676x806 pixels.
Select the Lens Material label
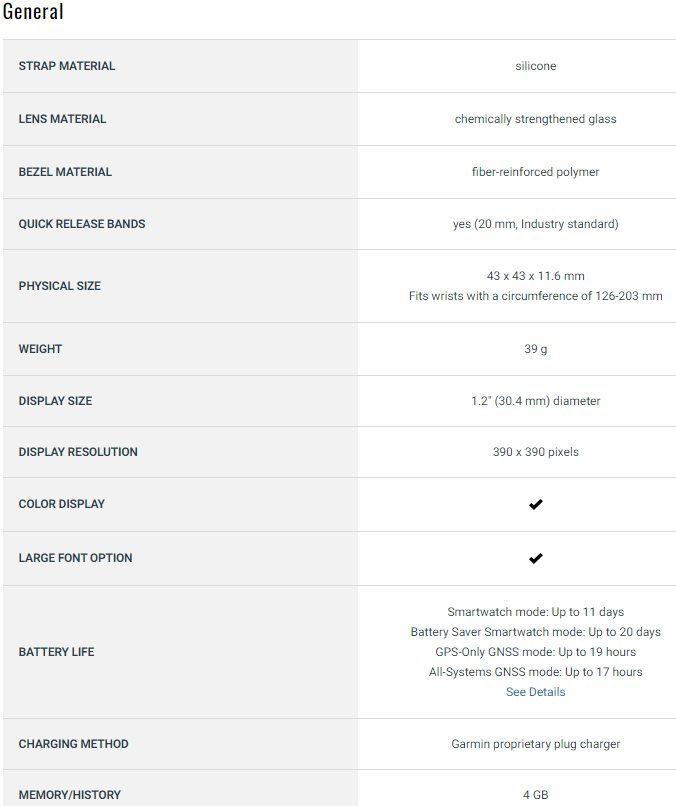click(x=62, y=119)
